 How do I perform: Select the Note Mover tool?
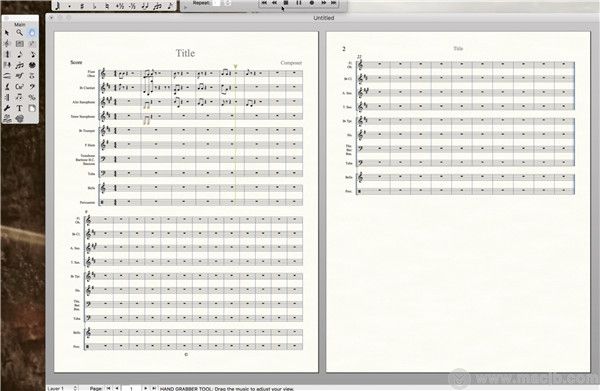(x=20, y=97)
